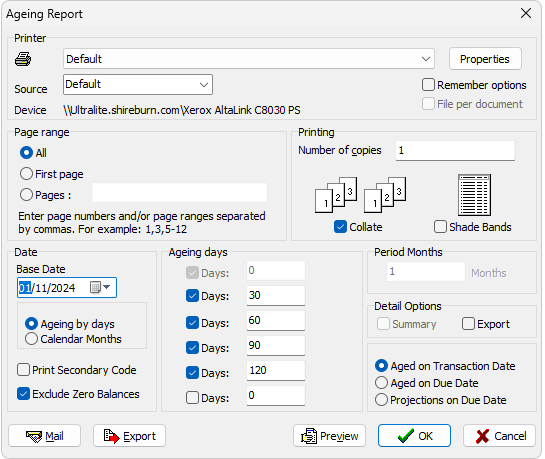Click the second collate pages illustration

click(x=385, y=195)
